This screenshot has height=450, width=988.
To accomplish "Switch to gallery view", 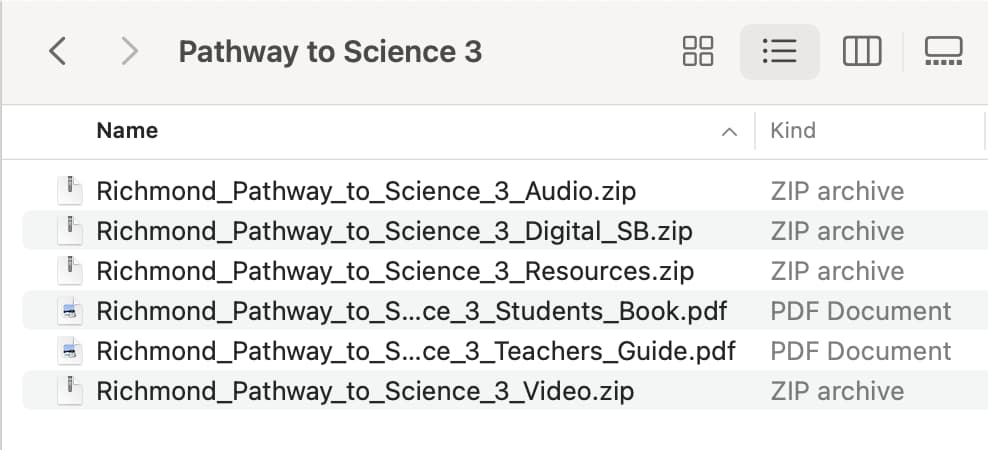I will [943, 51].
